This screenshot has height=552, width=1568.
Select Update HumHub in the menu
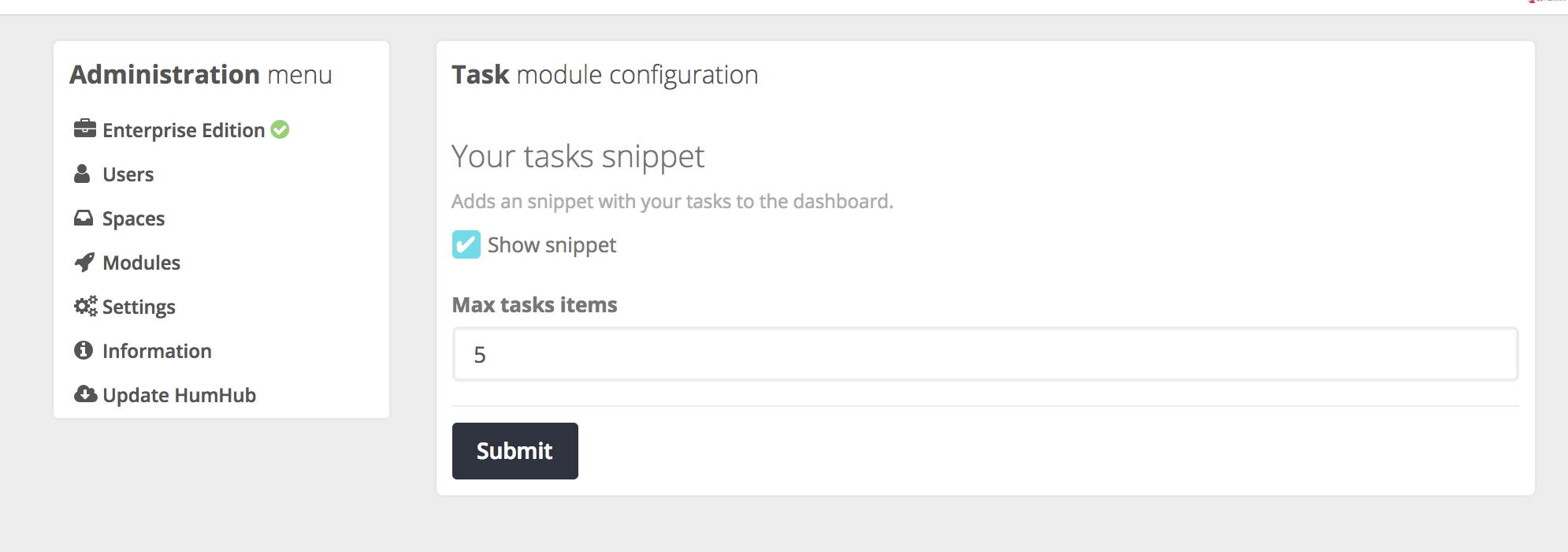pyautogui.click(x=180, y=395)
